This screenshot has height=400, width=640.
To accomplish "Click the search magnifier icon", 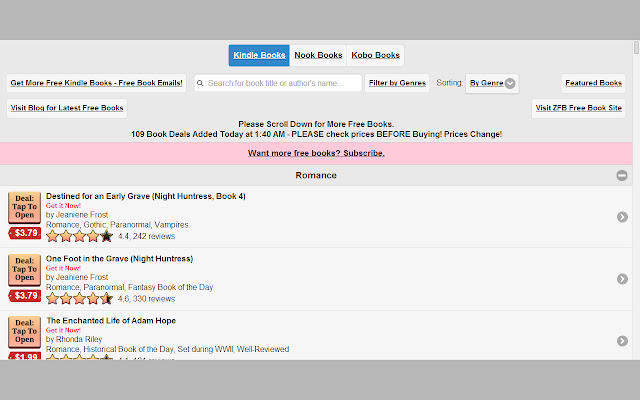I will pos(200,83).
